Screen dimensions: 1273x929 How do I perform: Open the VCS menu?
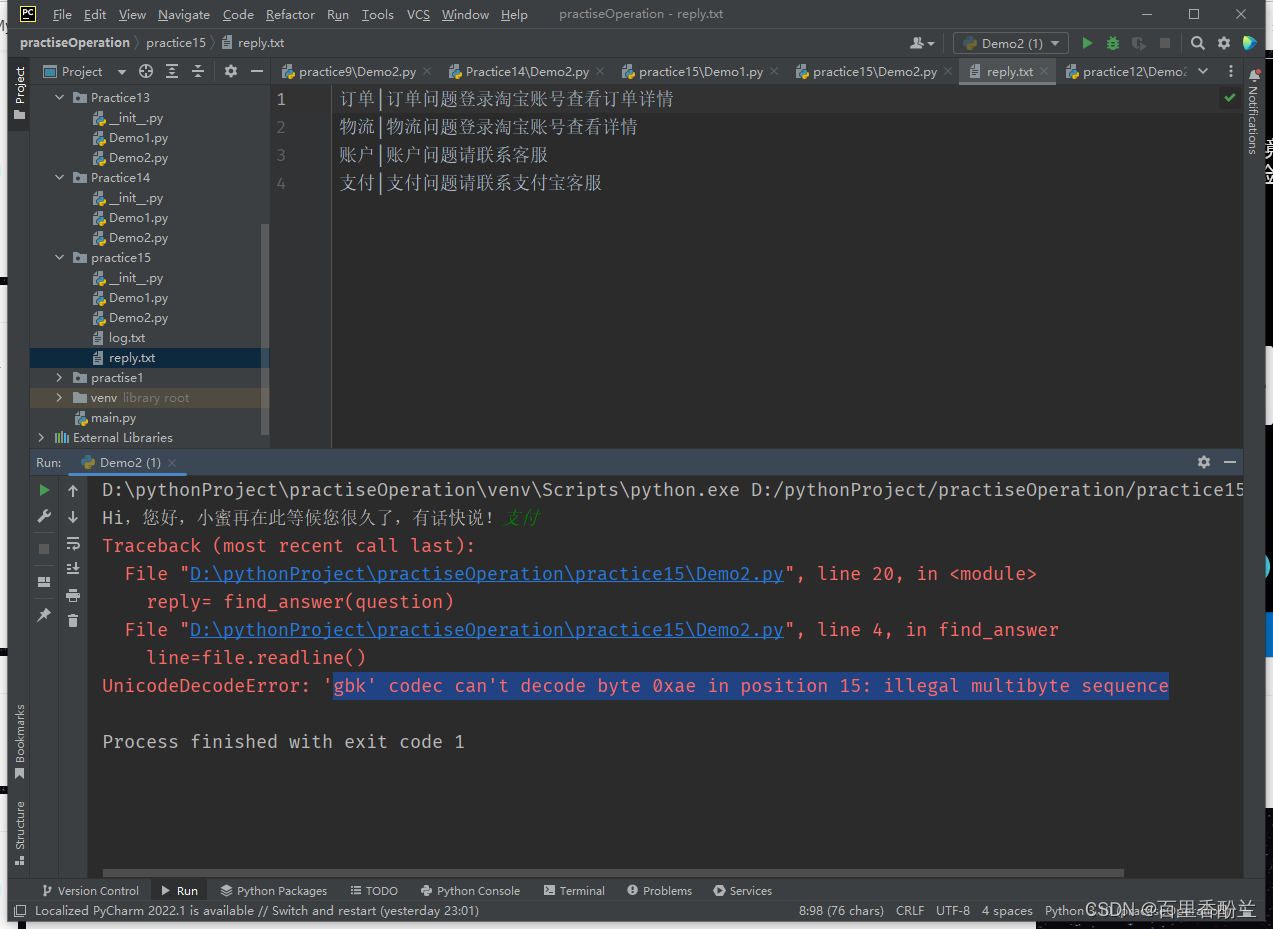419,14
